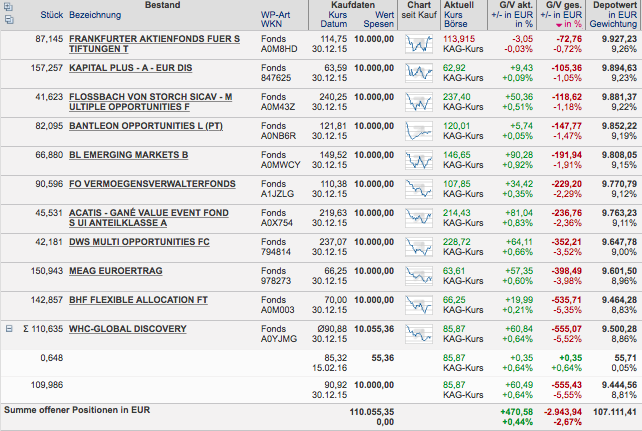Open chart thumbnail for Bantleon Opportunities

(x=419, y=131)
